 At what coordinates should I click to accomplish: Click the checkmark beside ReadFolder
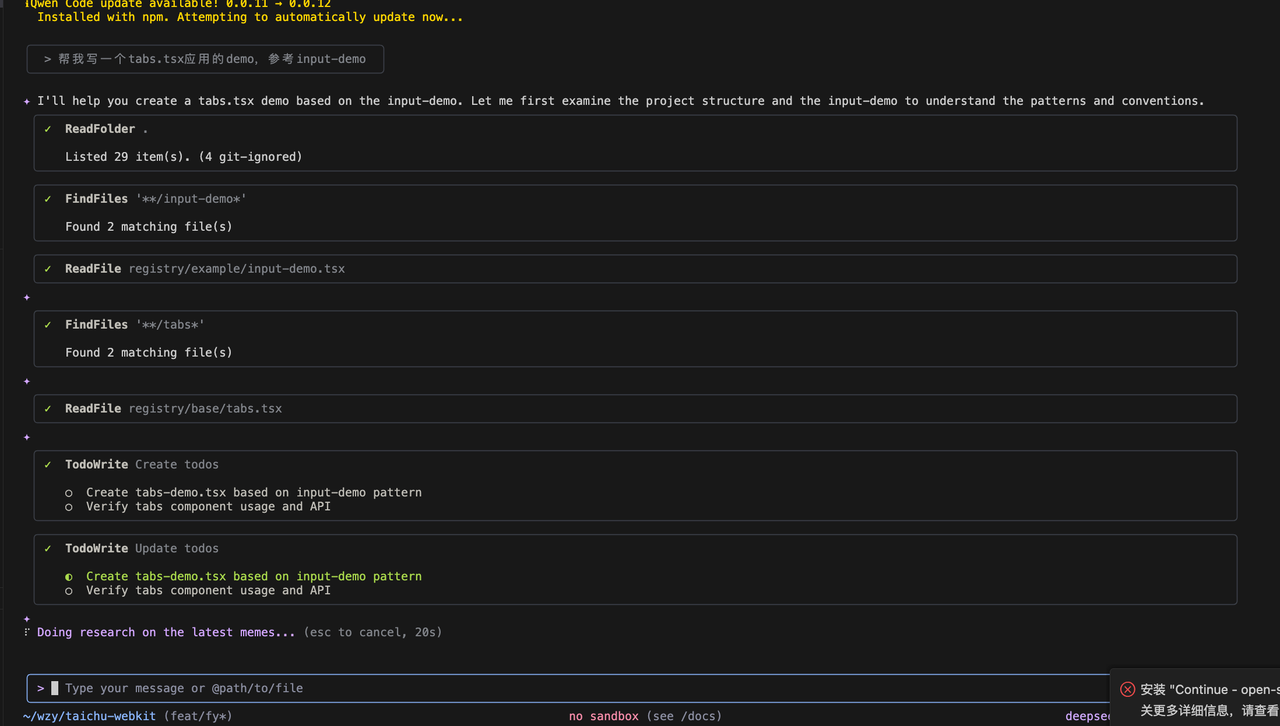tap(47, 129)
